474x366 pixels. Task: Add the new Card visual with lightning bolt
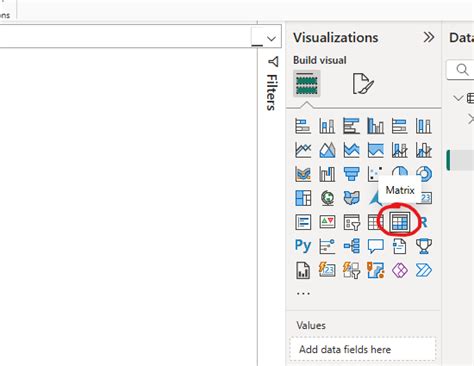[x=327, y=270]
